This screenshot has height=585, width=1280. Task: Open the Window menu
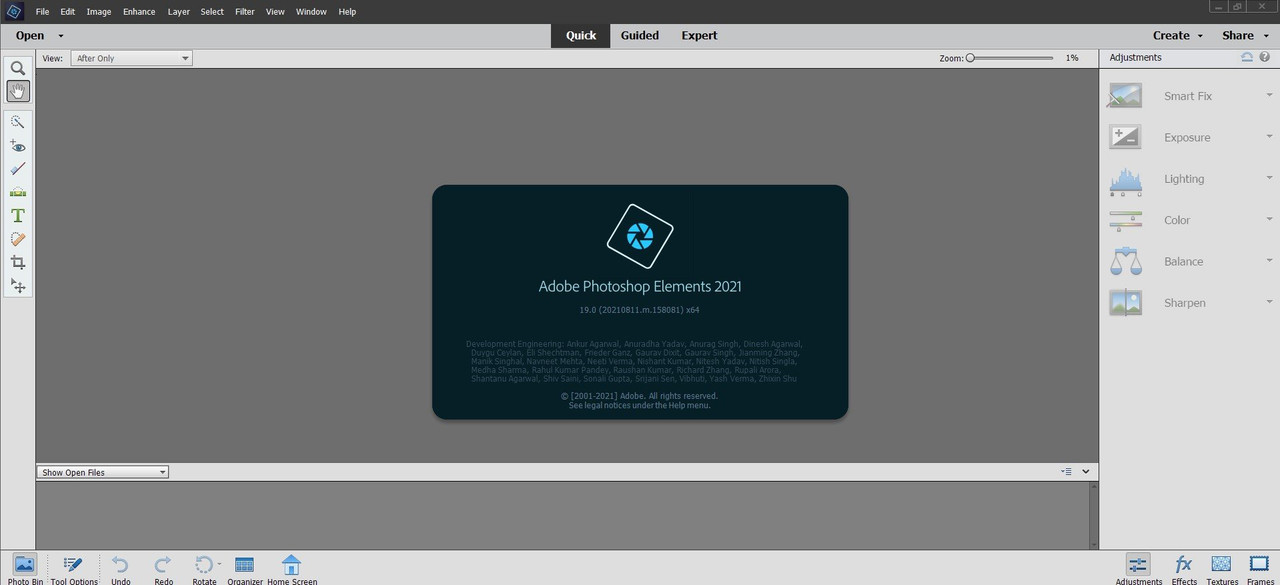pos(311,12)
